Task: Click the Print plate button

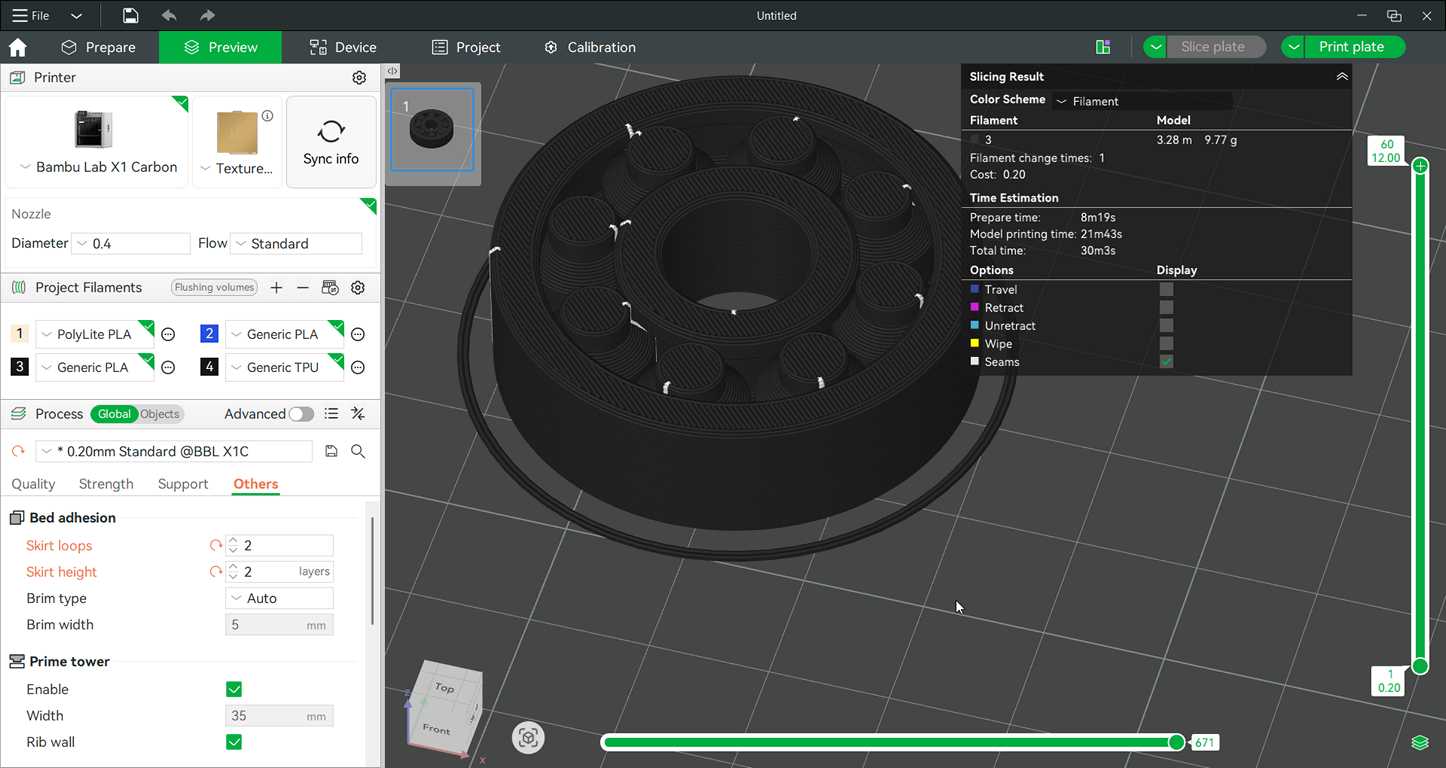Action: point(1355,47)
